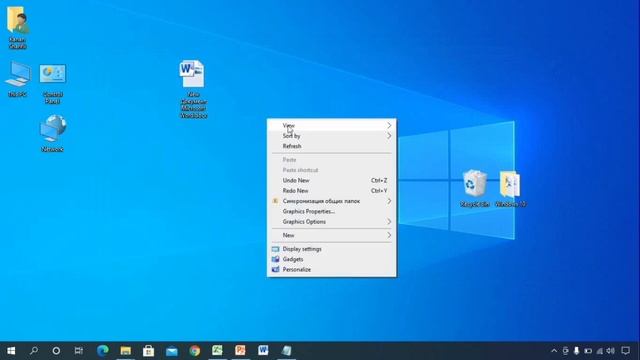Open network status tray icon

point(600,351)
